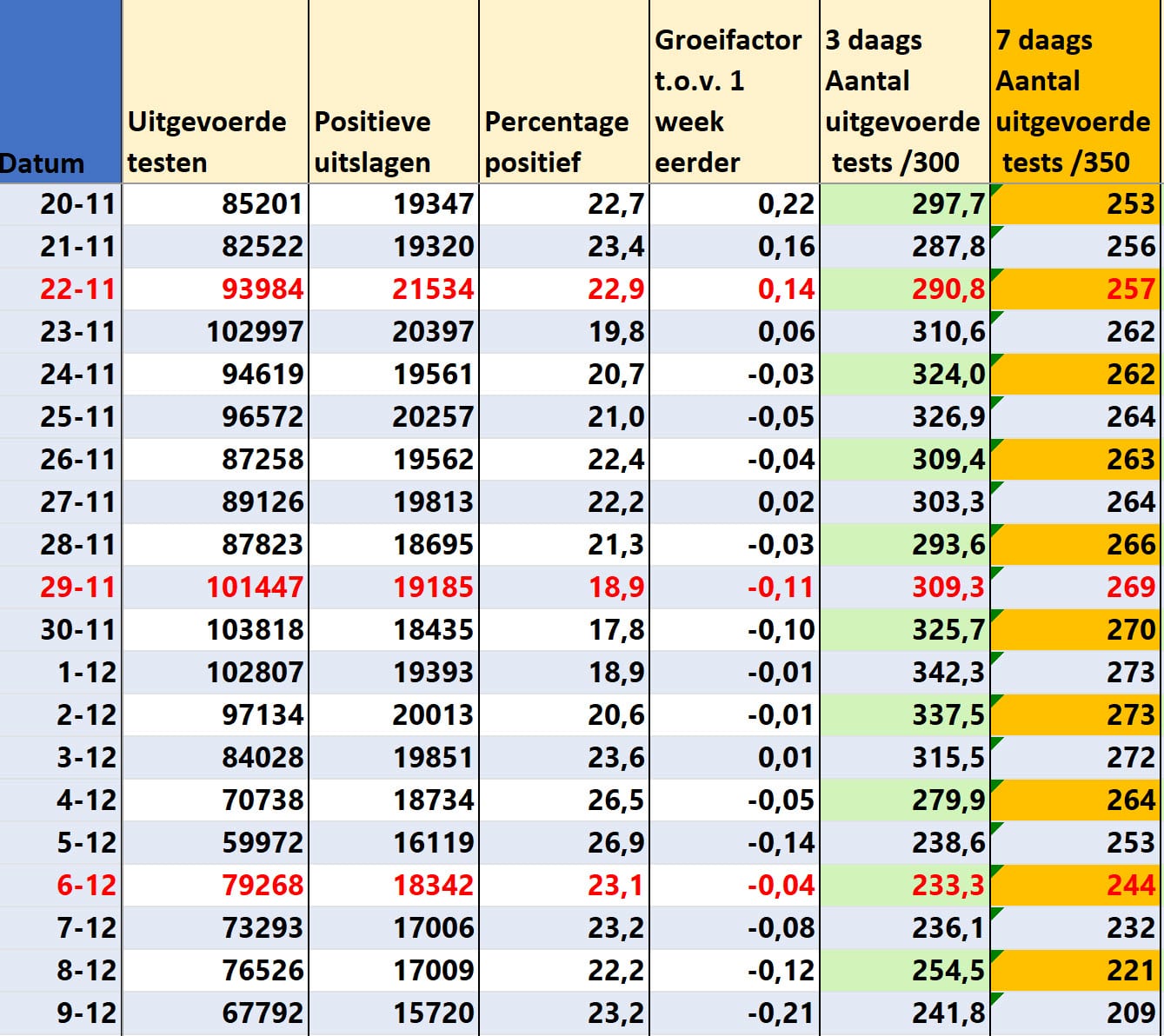Select green cell with value 297,7
The image size is (1164, 1036).
pos(905,204)
